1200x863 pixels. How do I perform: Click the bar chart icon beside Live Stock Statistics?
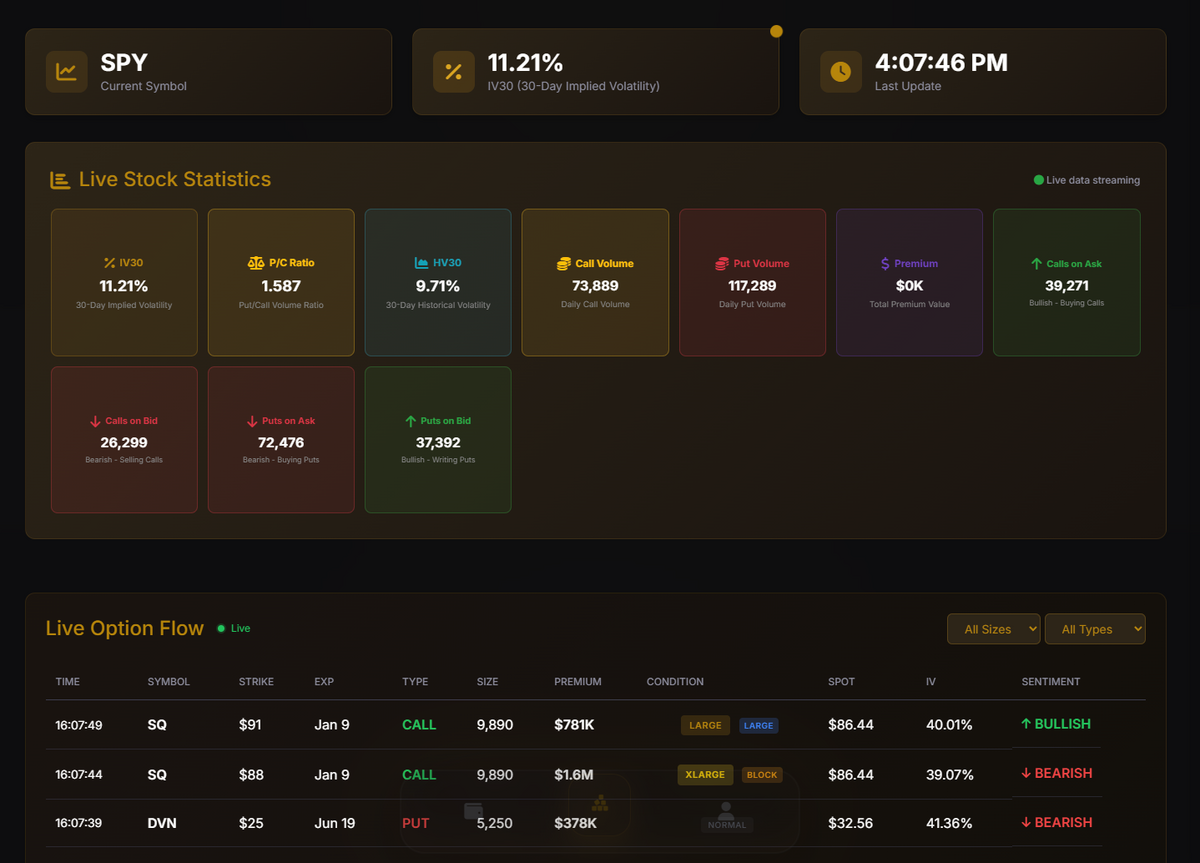point(60,180)
